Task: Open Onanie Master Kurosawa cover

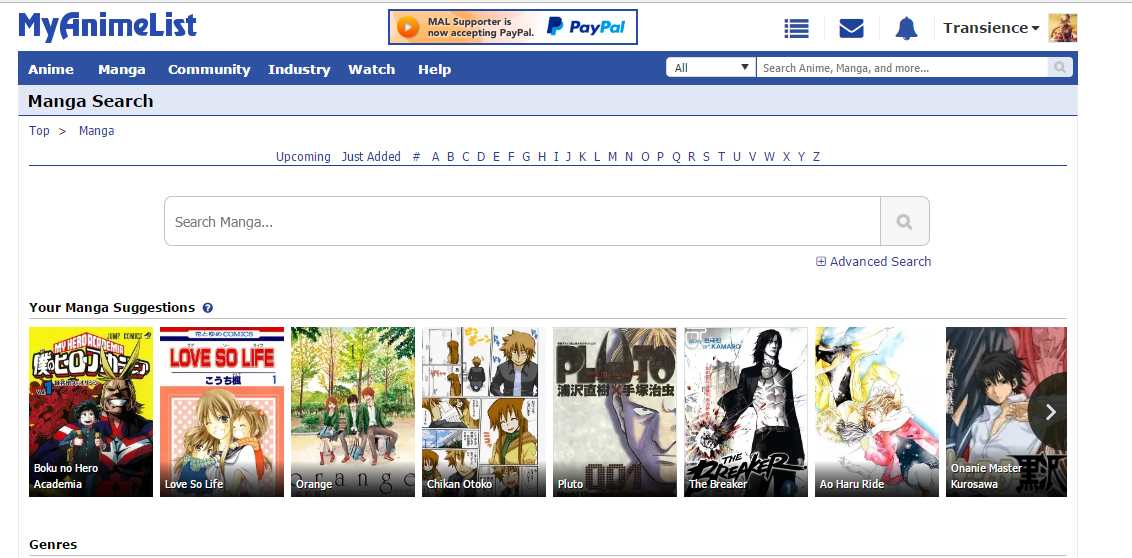Action: pyautogui.click(x=1006, y=411)
